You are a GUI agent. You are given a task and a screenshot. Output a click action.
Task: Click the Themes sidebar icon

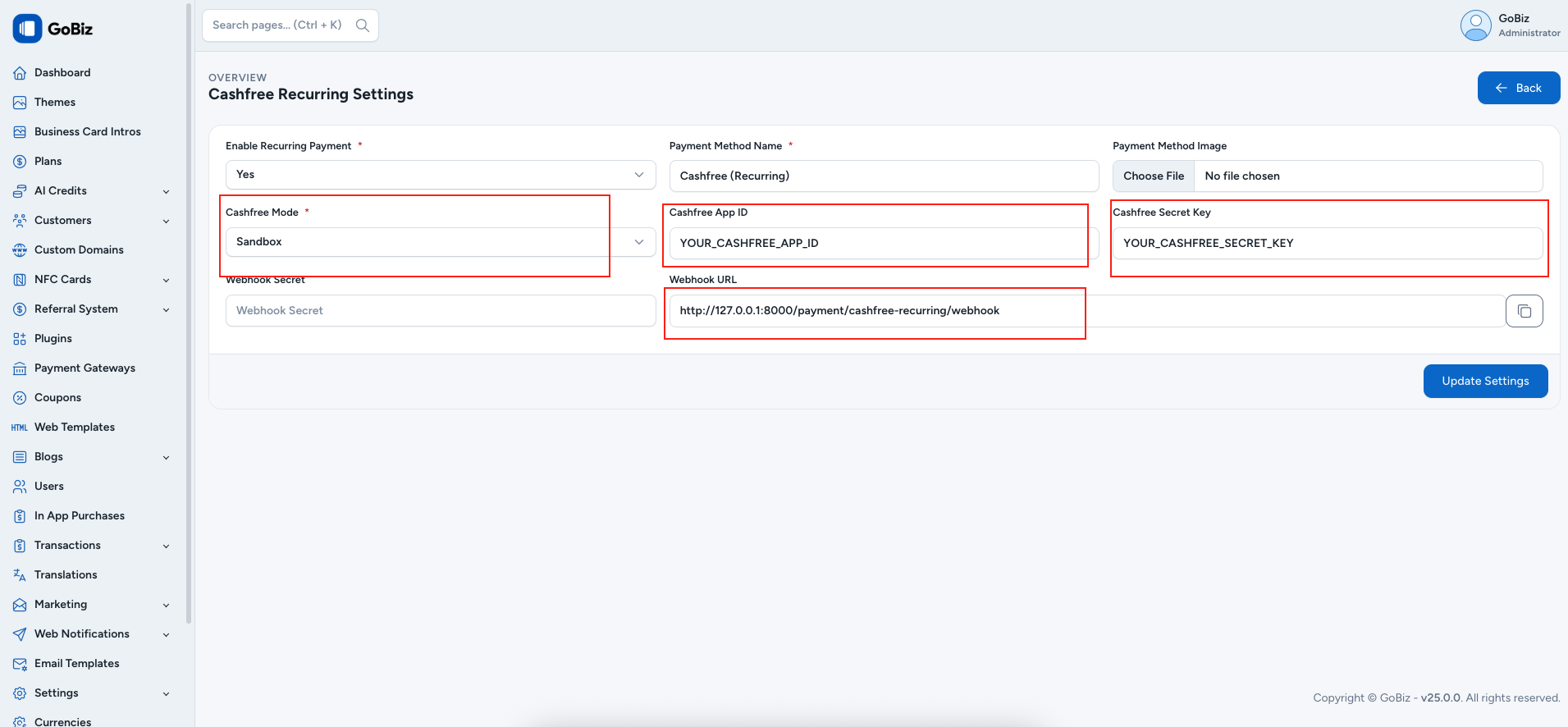[20, 103]
